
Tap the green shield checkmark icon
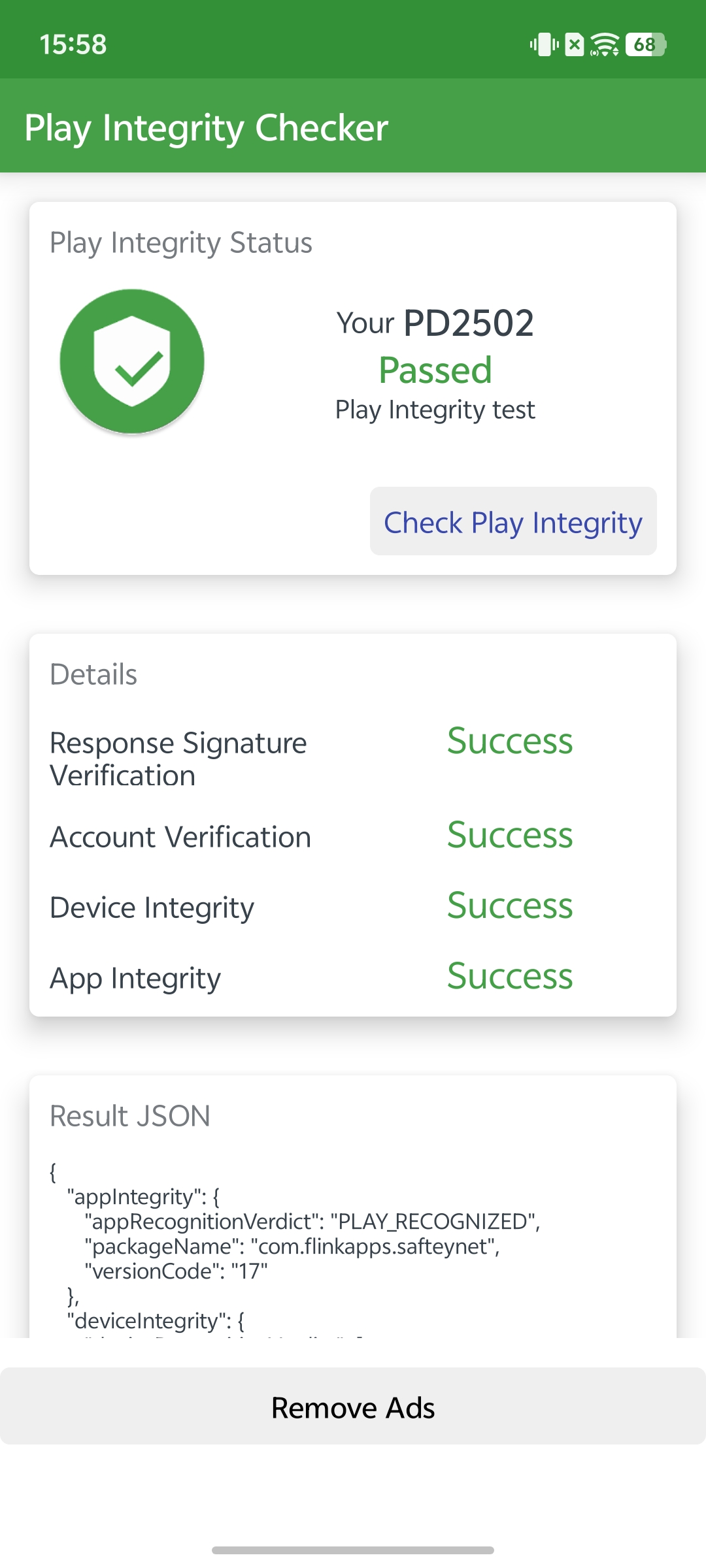pyautogui.click(x=132, y=361)
